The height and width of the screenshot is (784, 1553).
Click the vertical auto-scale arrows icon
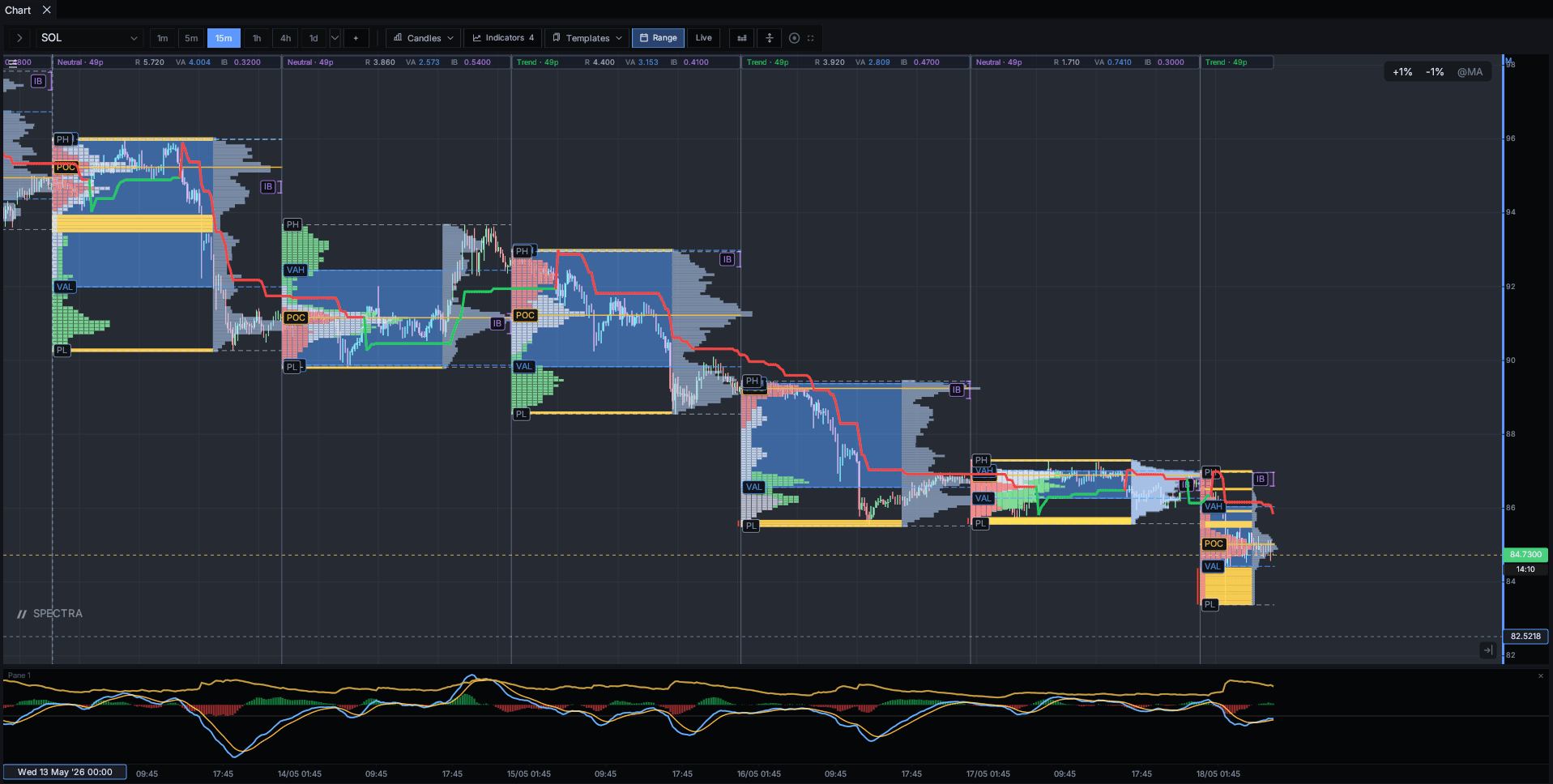(770, 38)
